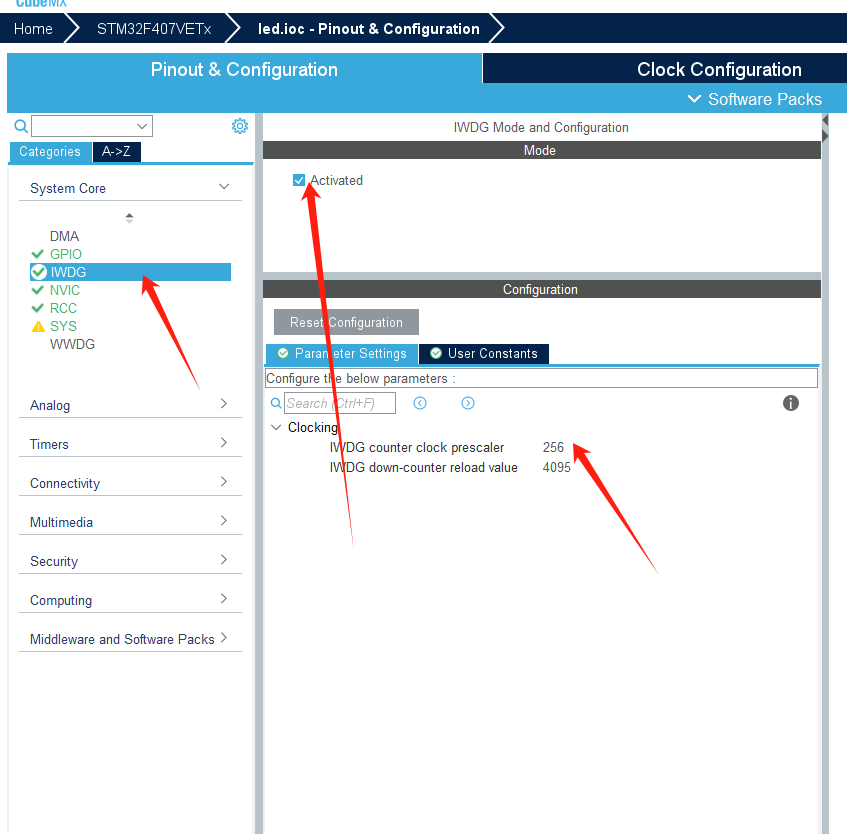Click the SYS warning triangle icon
This screenshot has width=847, height=834.
(38, 326)
